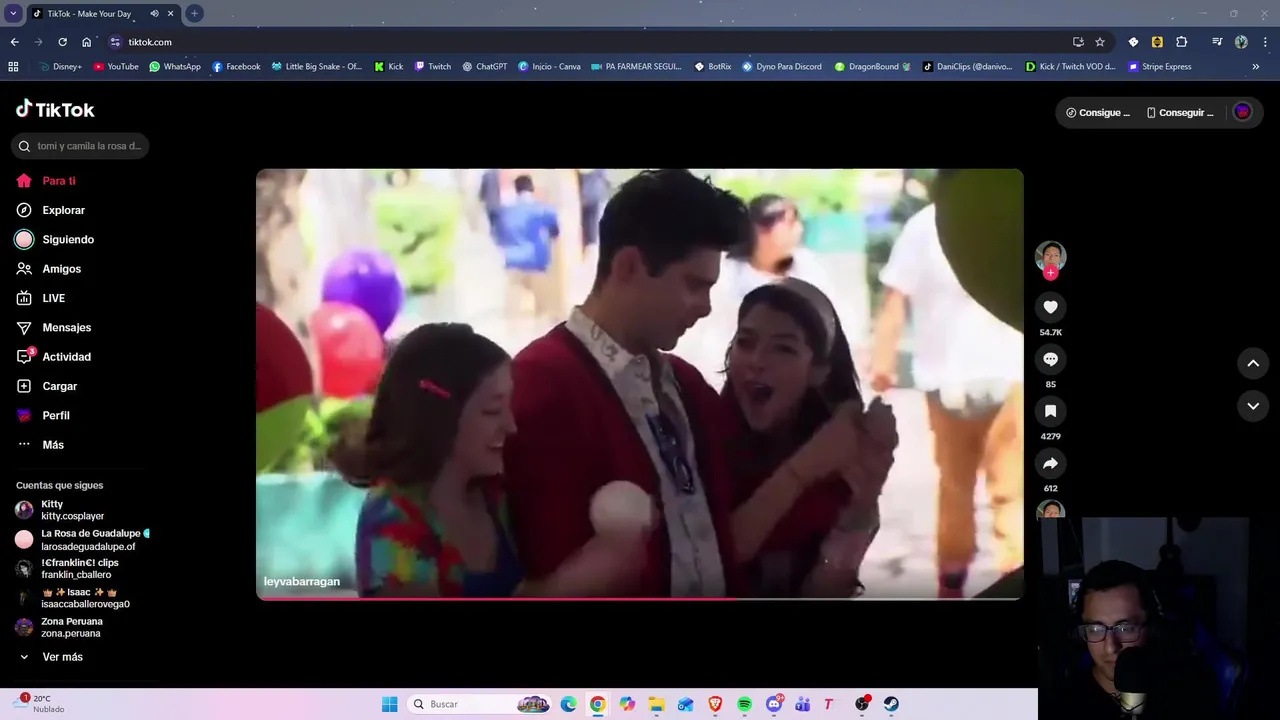
Task: Open Brave browser from the taskbar
Action: click(x=715, y=704)
